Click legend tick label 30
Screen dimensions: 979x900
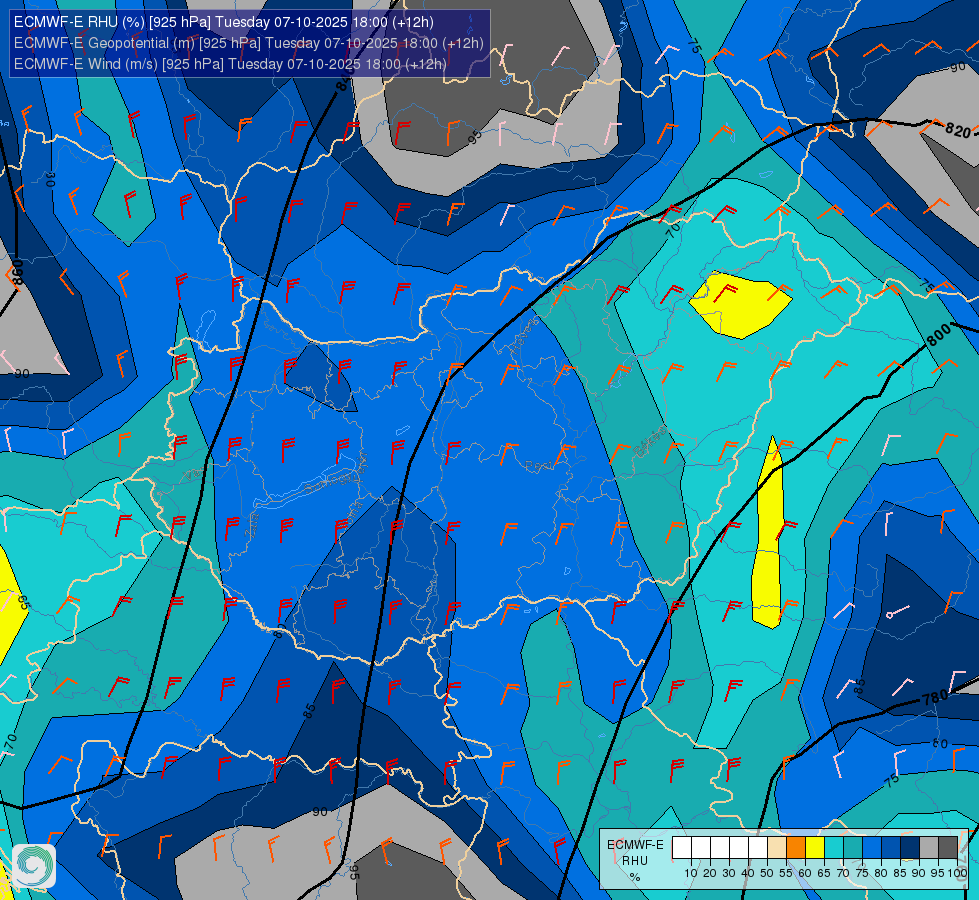coord(729,874)
